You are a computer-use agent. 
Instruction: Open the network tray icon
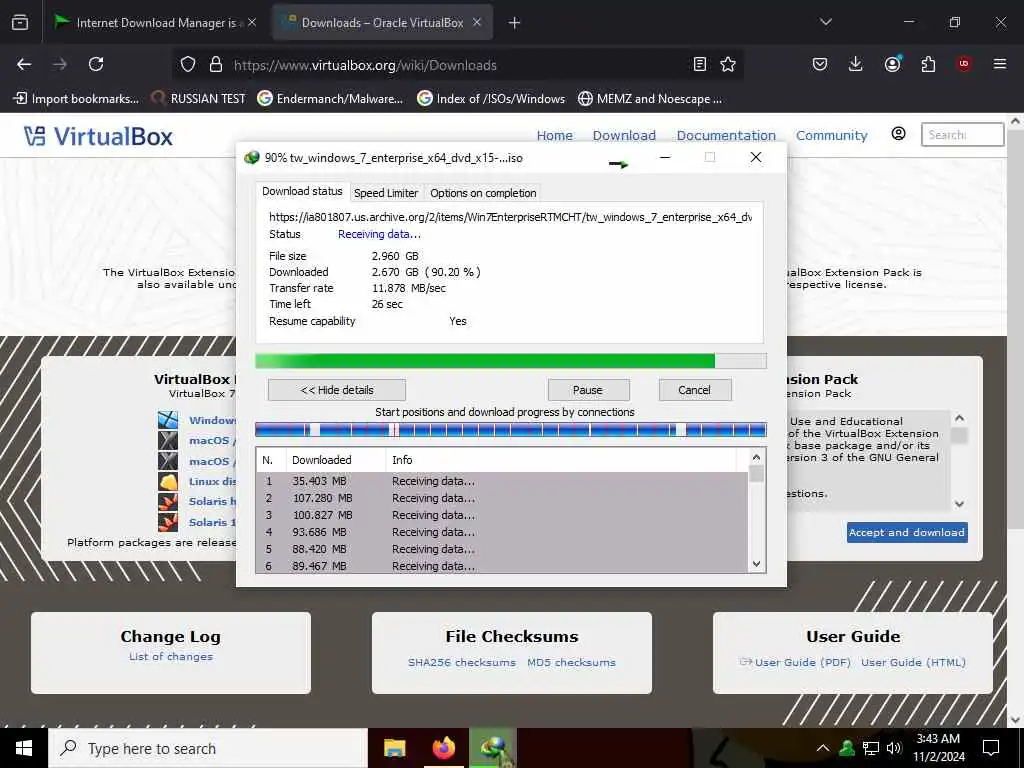point(871,748)
